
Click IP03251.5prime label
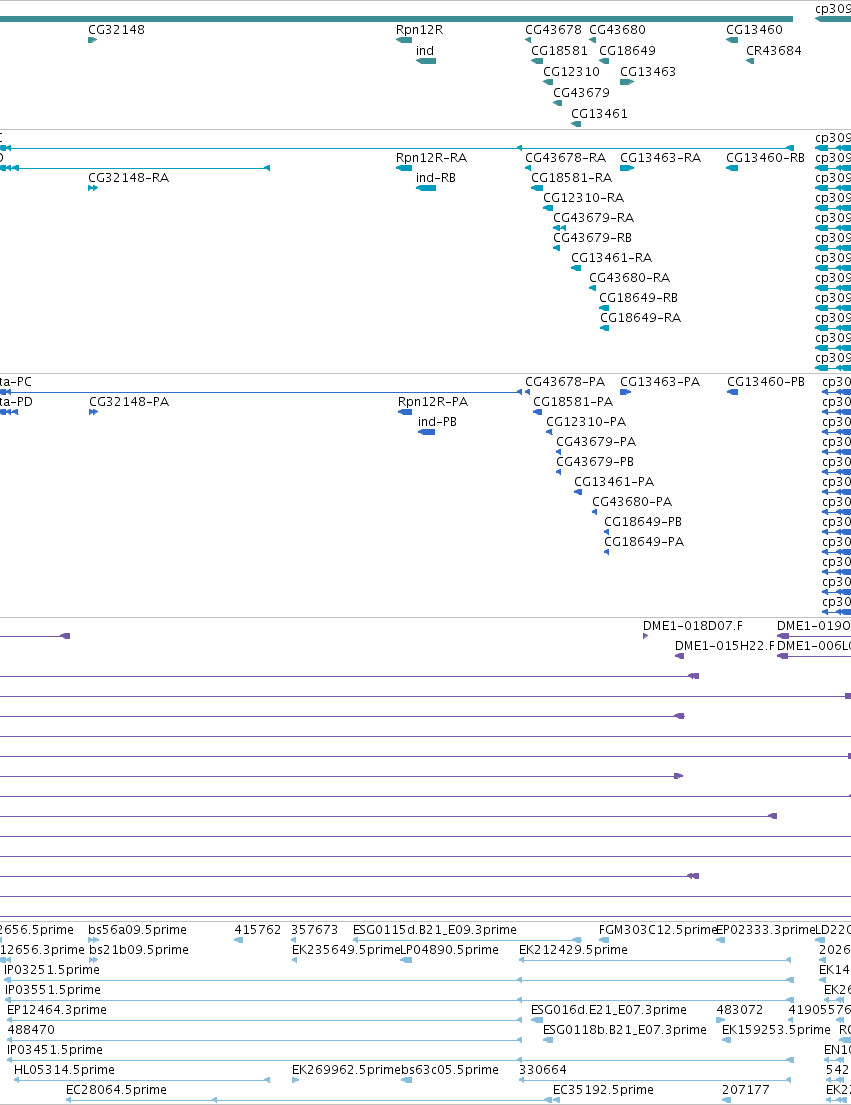52,970
